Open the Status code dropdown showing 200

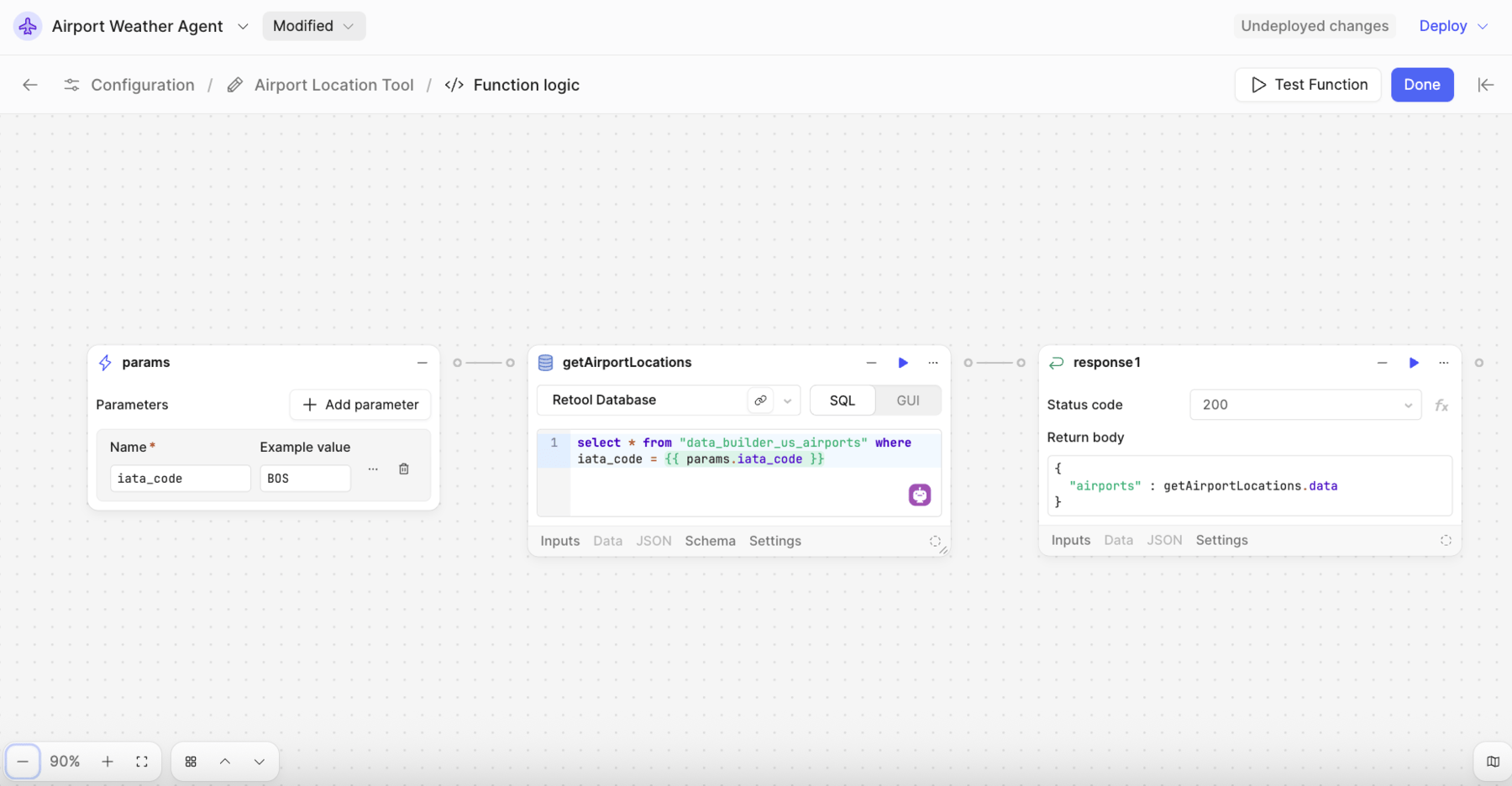pos(1304,404)
